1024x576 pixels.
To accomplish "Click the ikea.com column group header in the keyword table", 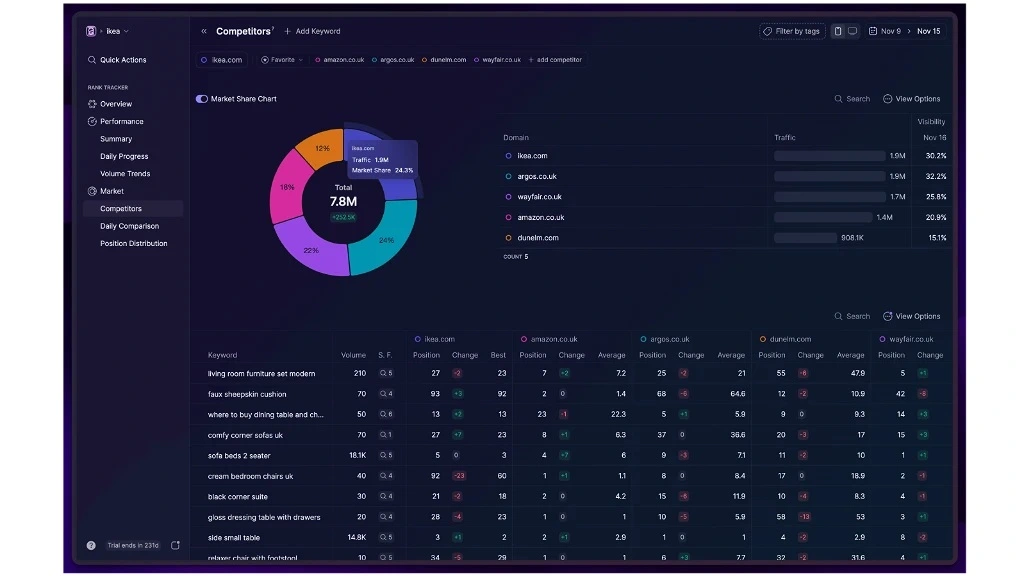I will (x=435, y=339).
